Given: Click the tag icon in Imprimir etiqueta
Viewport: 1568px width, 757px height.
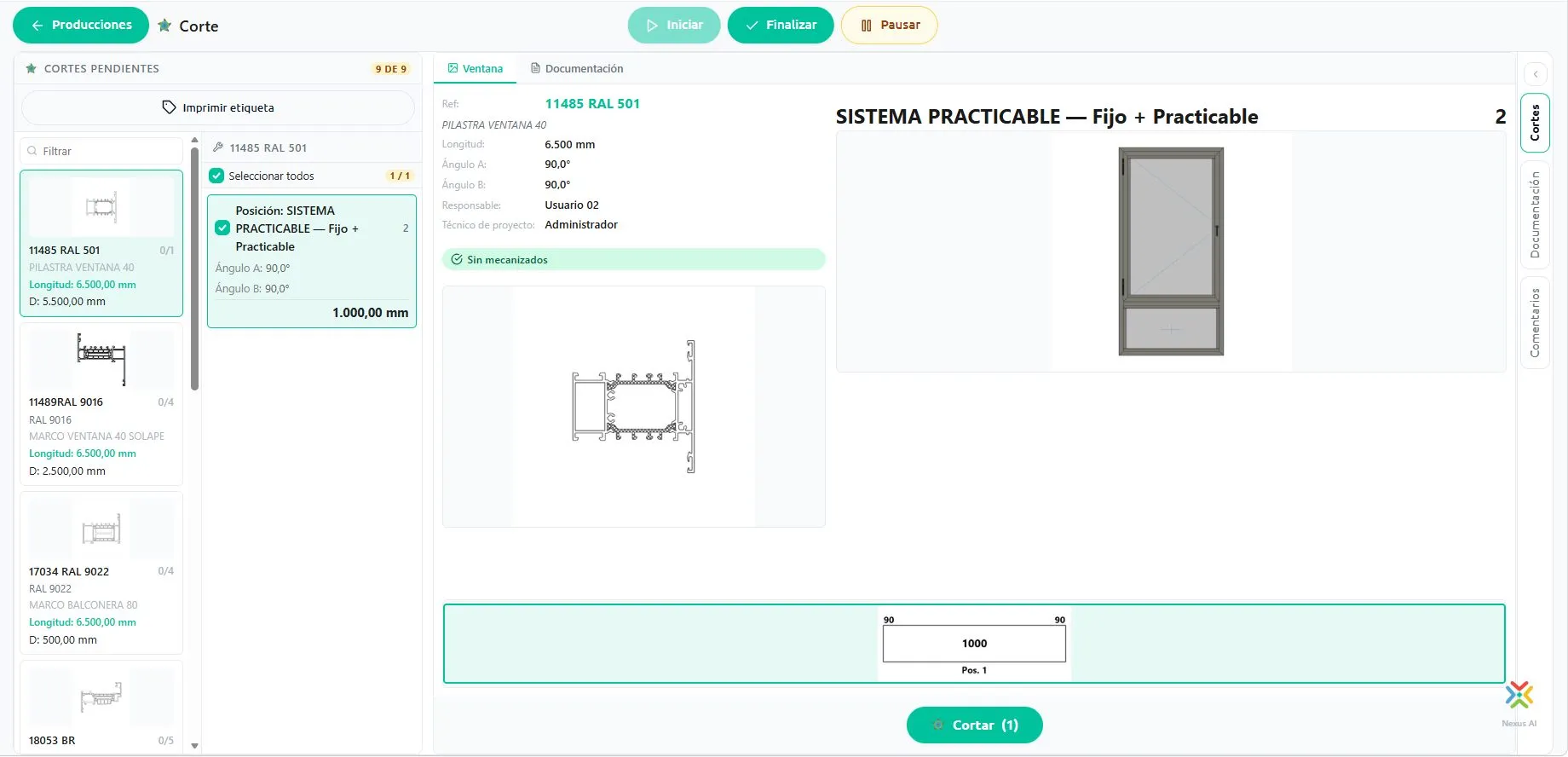Looking at the screenshot, I should (x=169, y=107).
